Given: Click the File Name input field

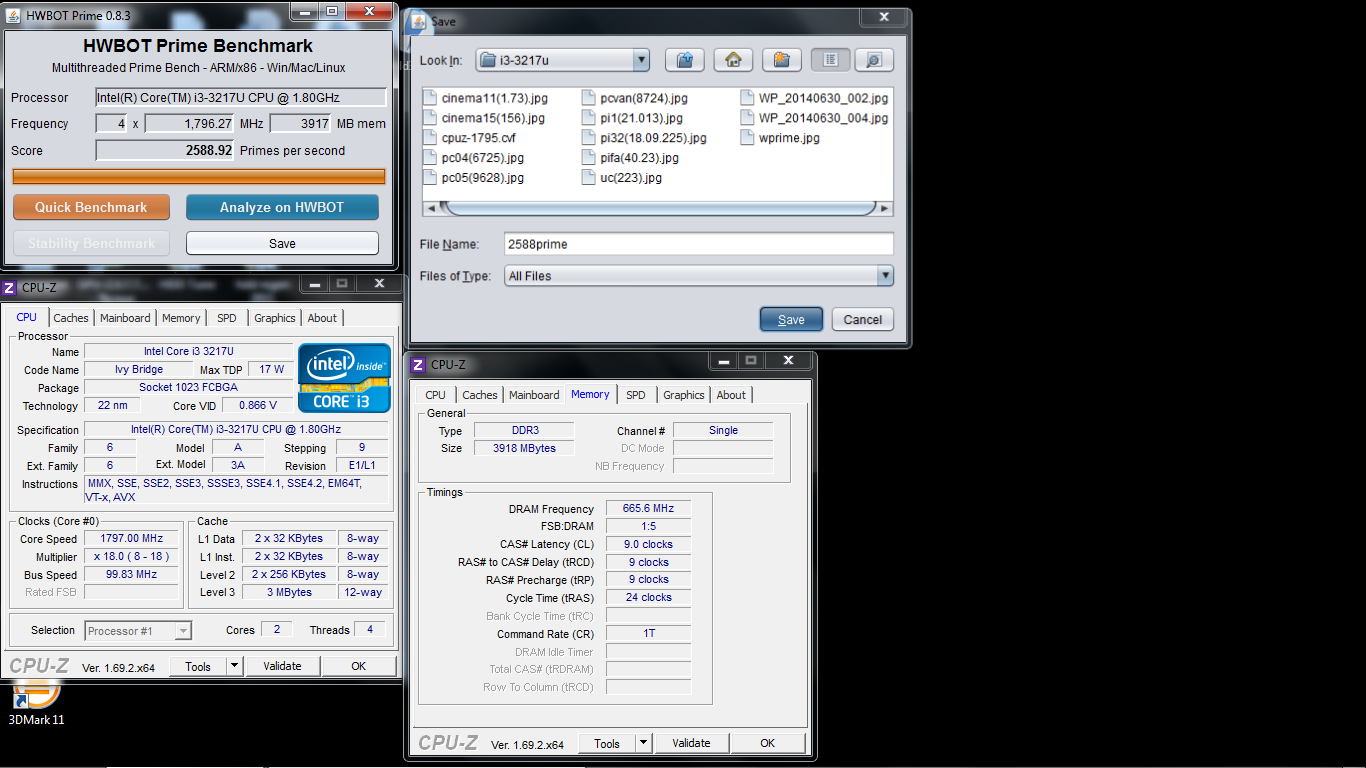Looking at the screenshot, I should pyautogui.click(x=698, y=244).
